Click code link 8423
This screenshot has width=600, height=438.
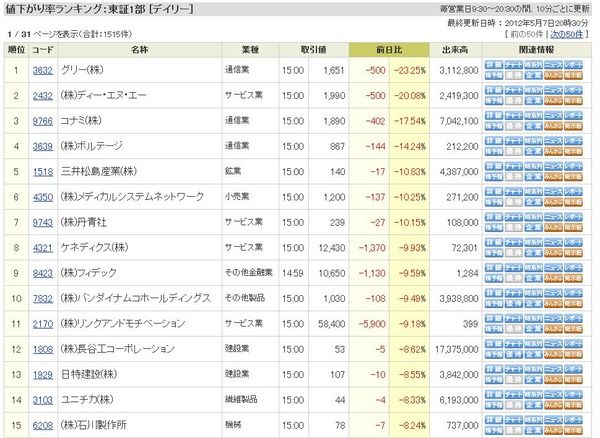click(x=43, y=273)
